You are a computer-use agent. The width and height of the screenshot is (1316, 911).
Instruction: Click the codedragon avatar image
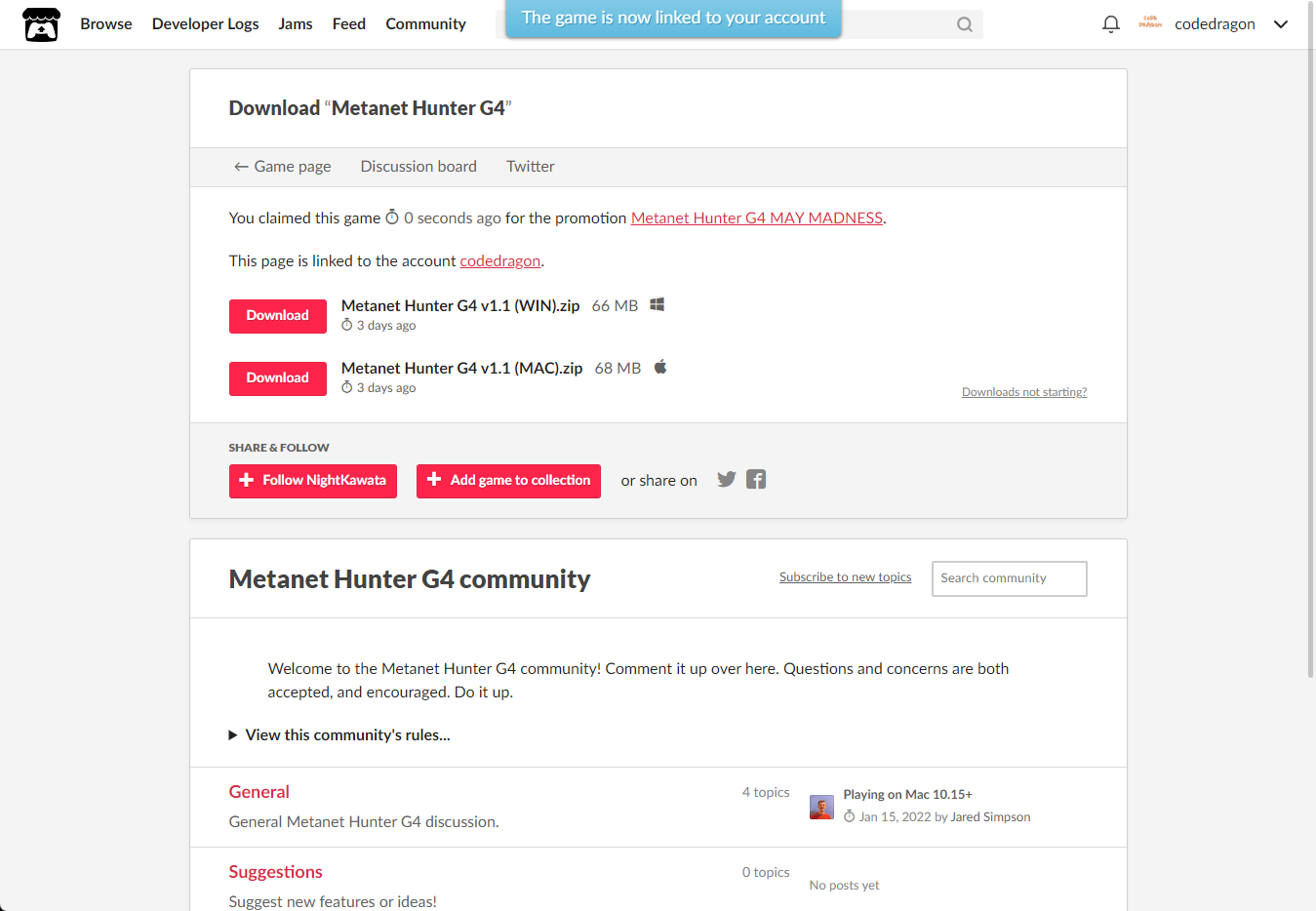point(1150,23)
